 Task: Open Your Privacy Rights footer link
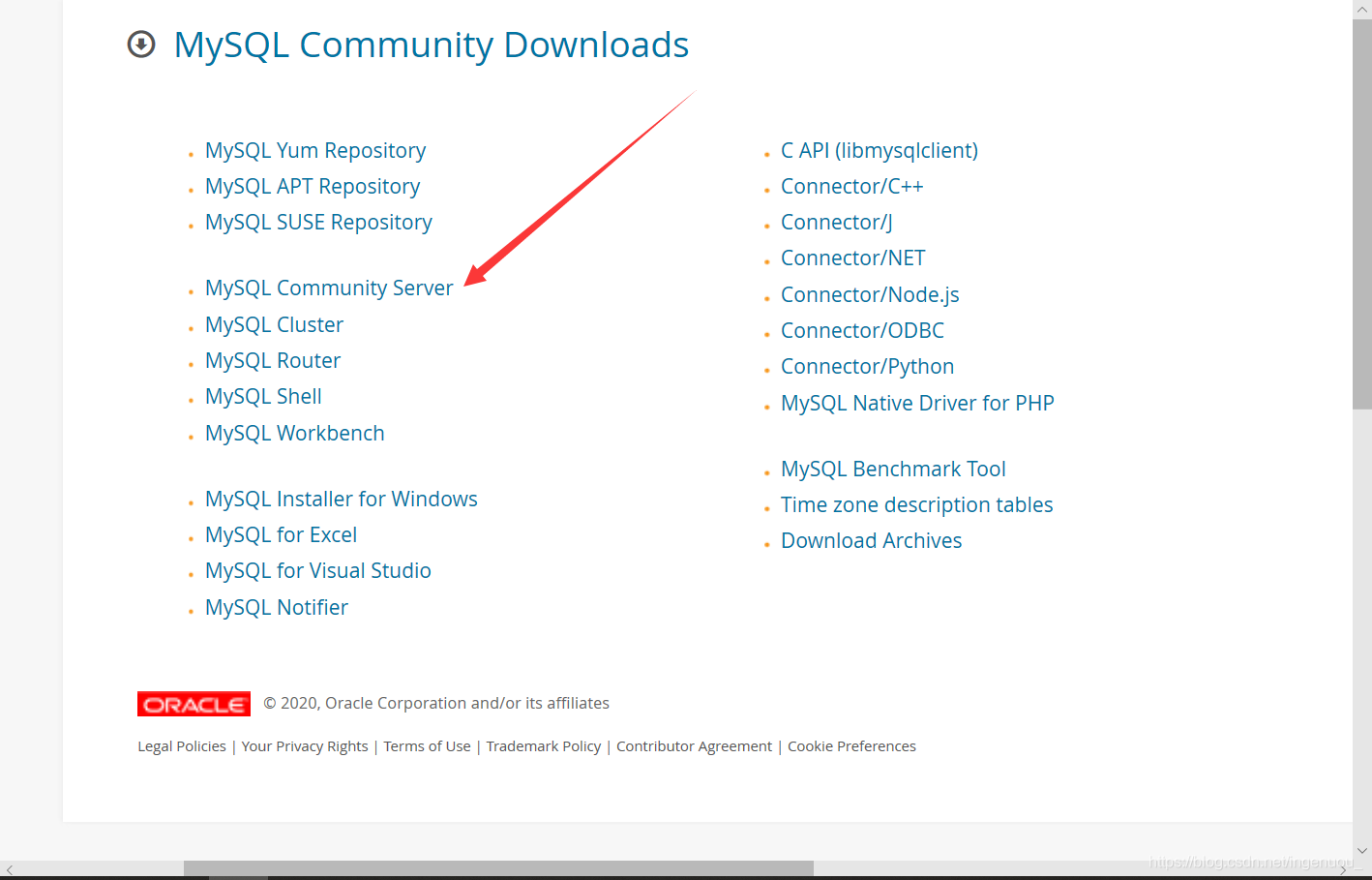point(305,746)
